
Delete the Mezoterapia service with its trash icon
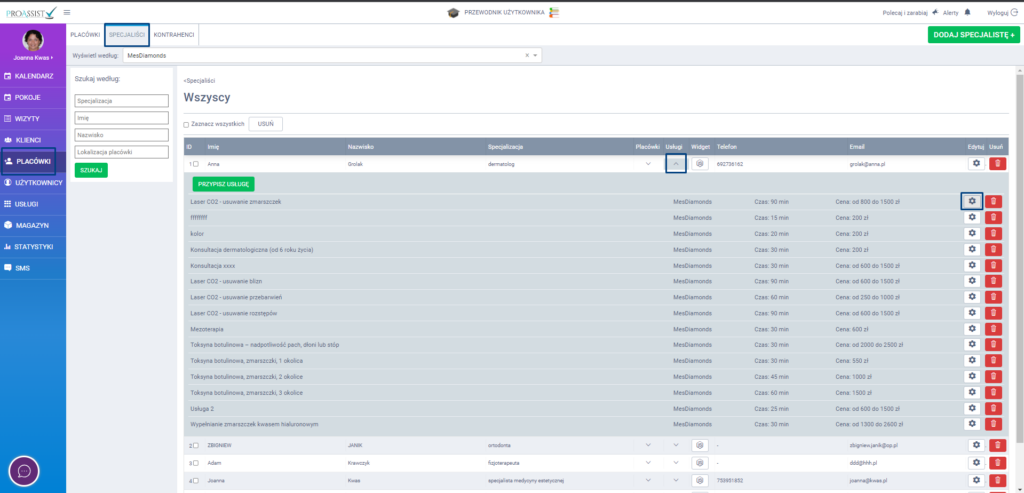coord(994,328)
